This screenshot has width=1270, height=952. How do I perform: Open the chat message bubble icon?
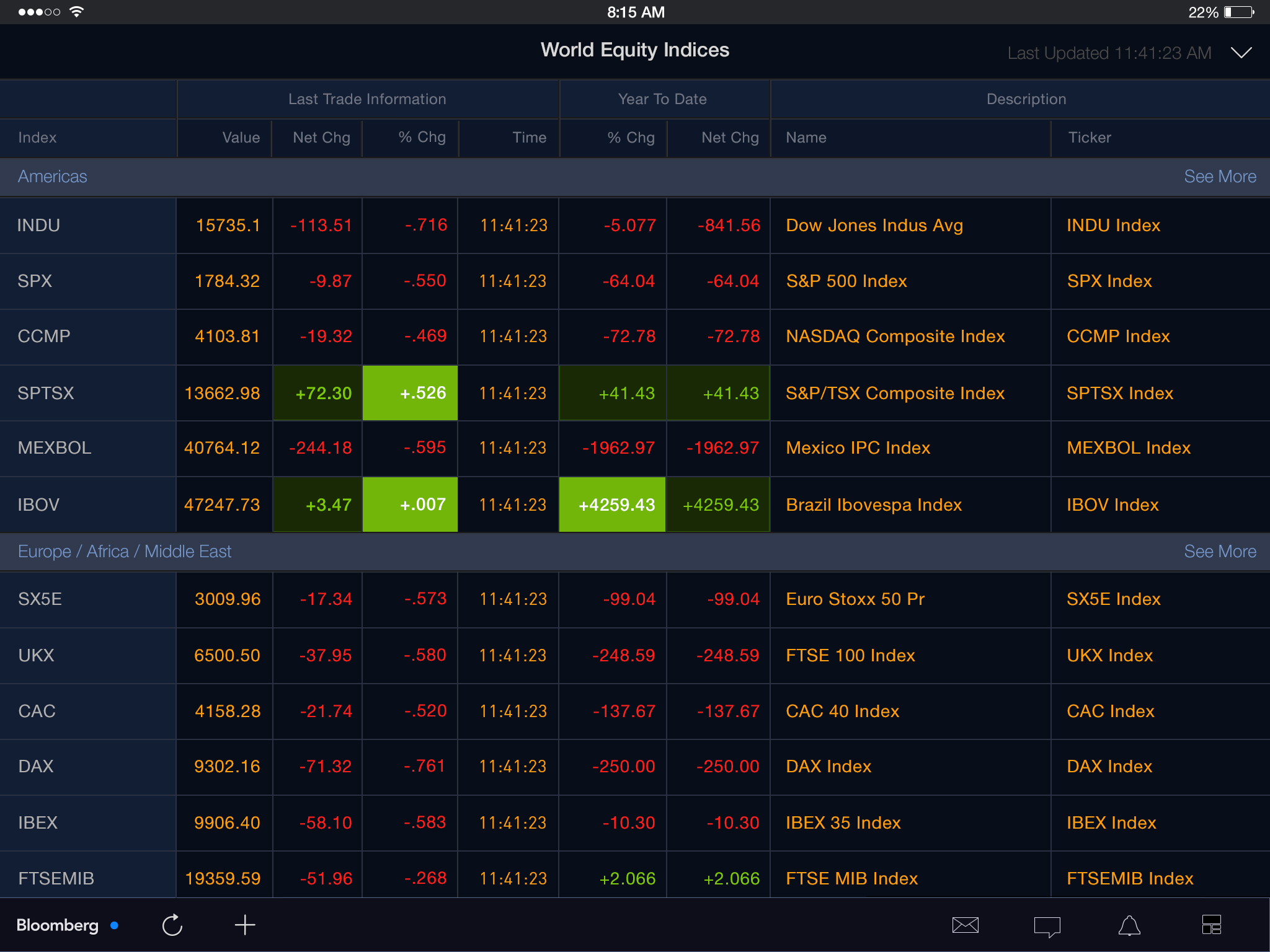[1047, 927]
